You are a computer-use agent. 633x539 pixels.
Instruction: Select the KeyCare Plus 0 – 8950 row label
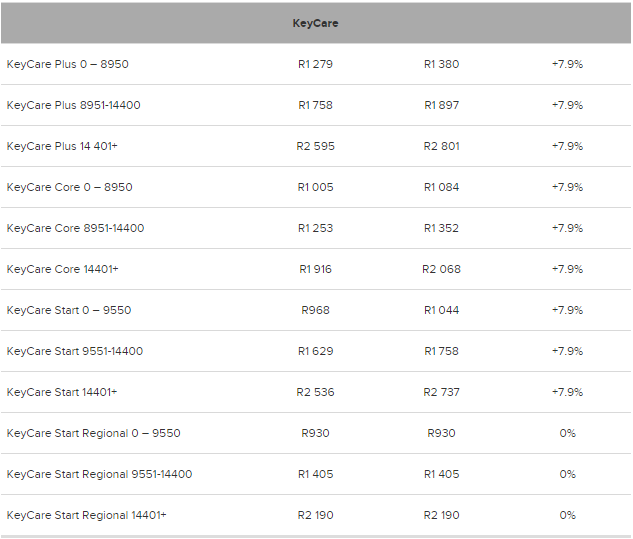click(x=67, y=64)
